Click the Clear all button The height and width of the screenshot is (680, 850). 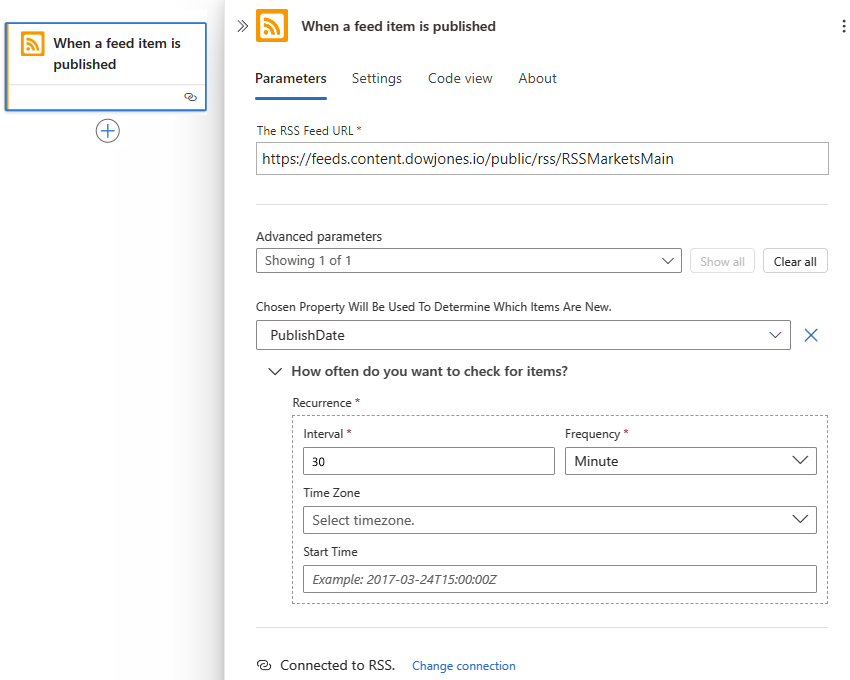(795, 260)
